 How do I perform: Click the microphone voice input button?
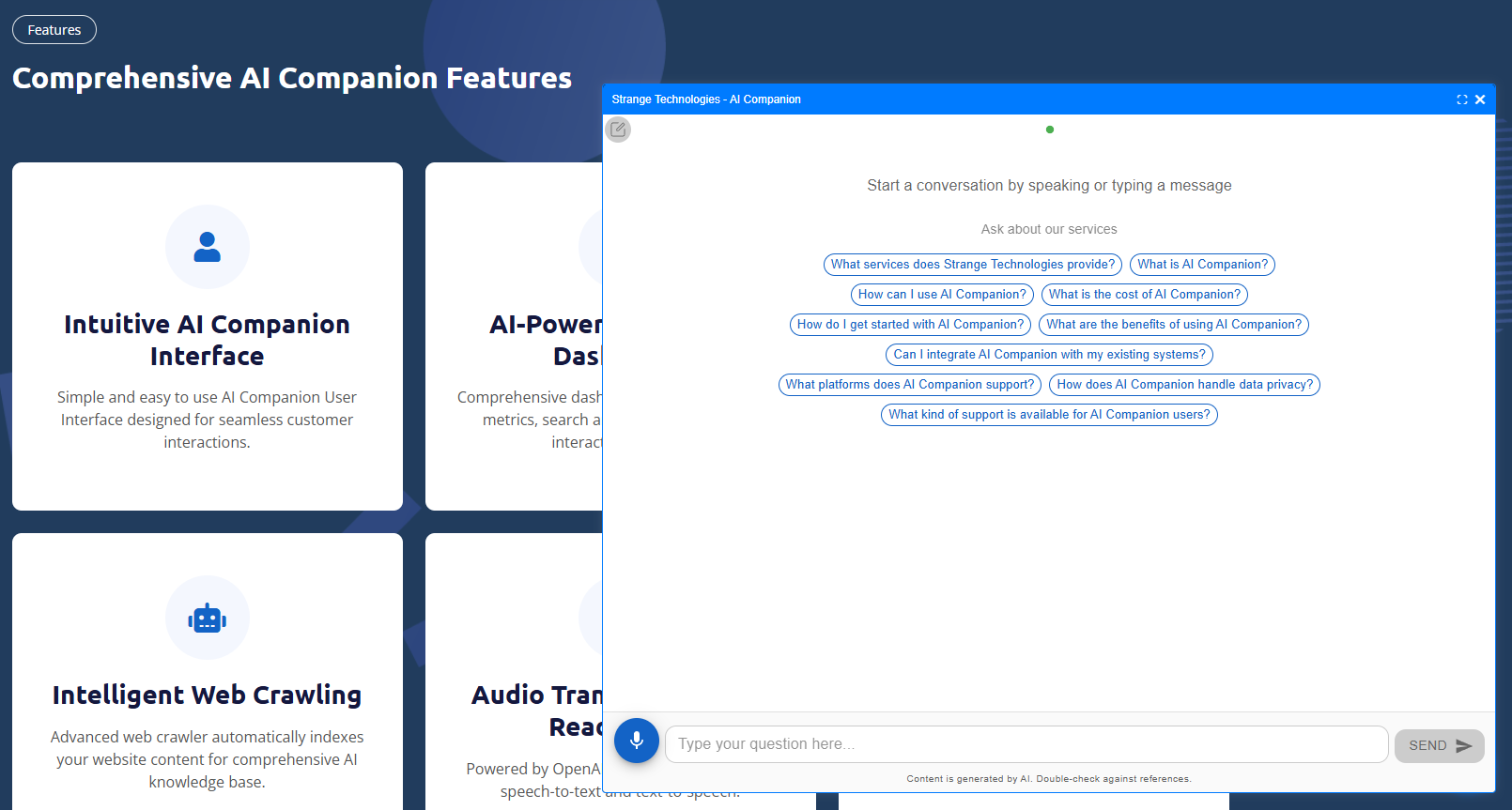[636, 741]
